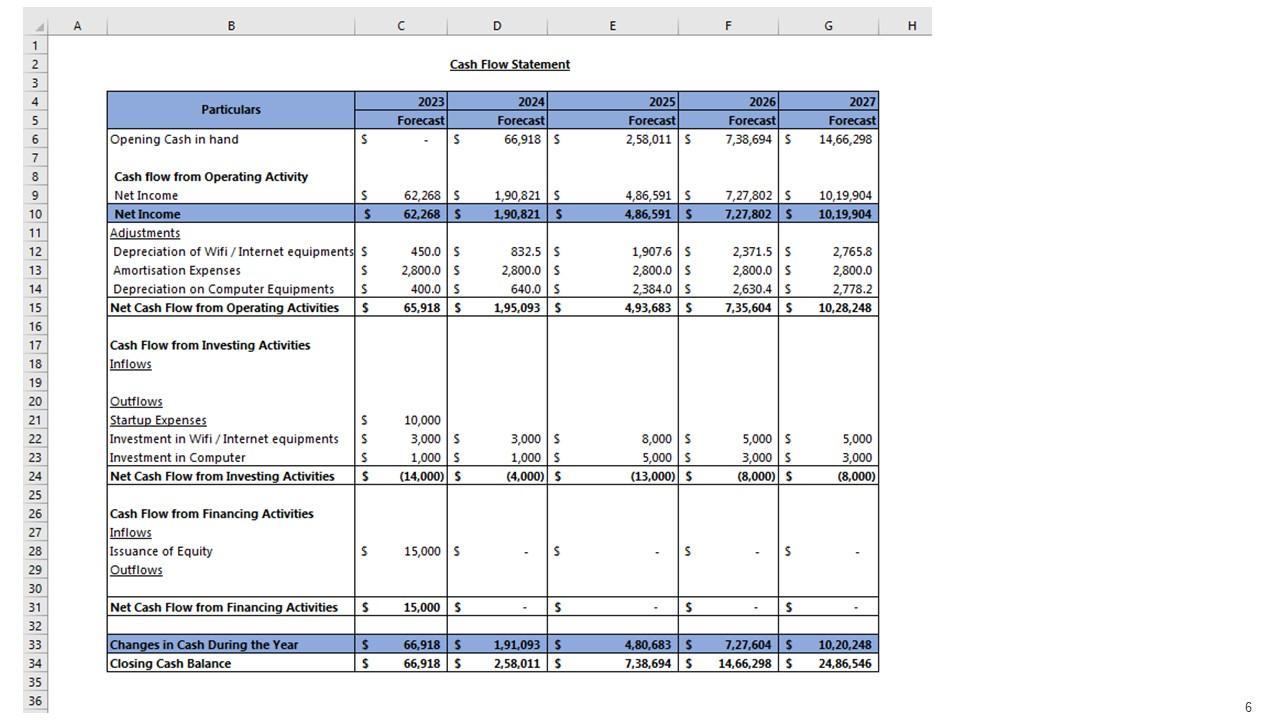Screen dimensions: 1280x720
Task: Click the 2025 Net Income value 4,86,591 in the highlighted row
Action: tap(648, 214)
